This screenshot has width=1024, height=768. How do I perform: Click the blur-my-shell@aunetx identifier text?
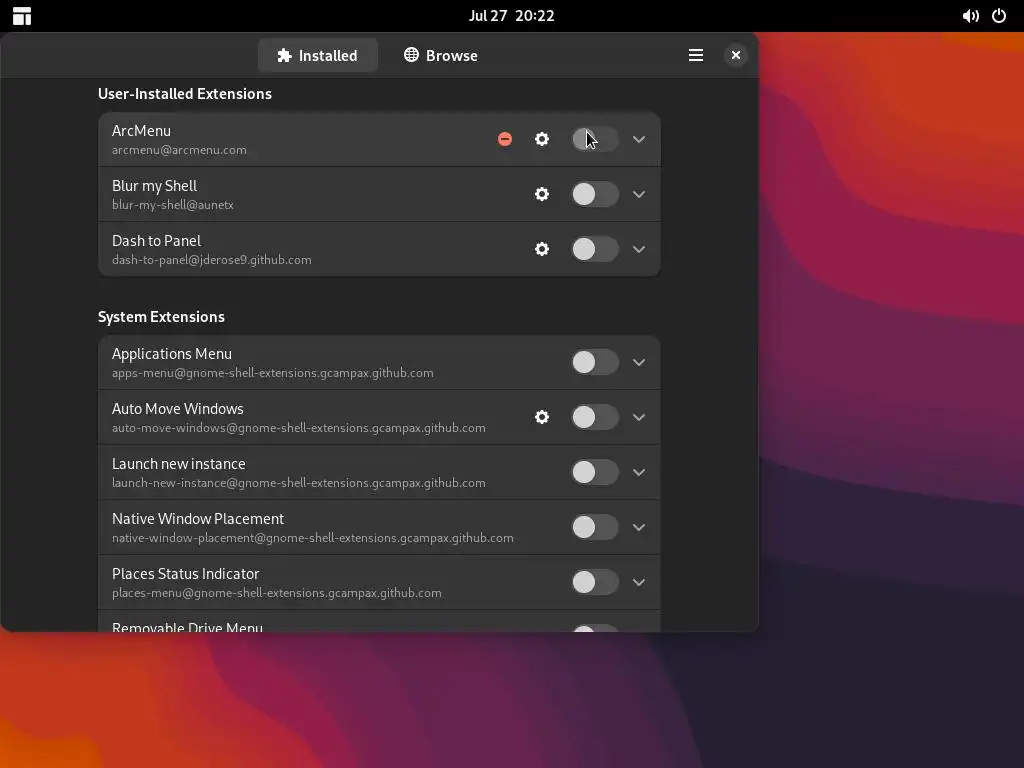[173, 205]
